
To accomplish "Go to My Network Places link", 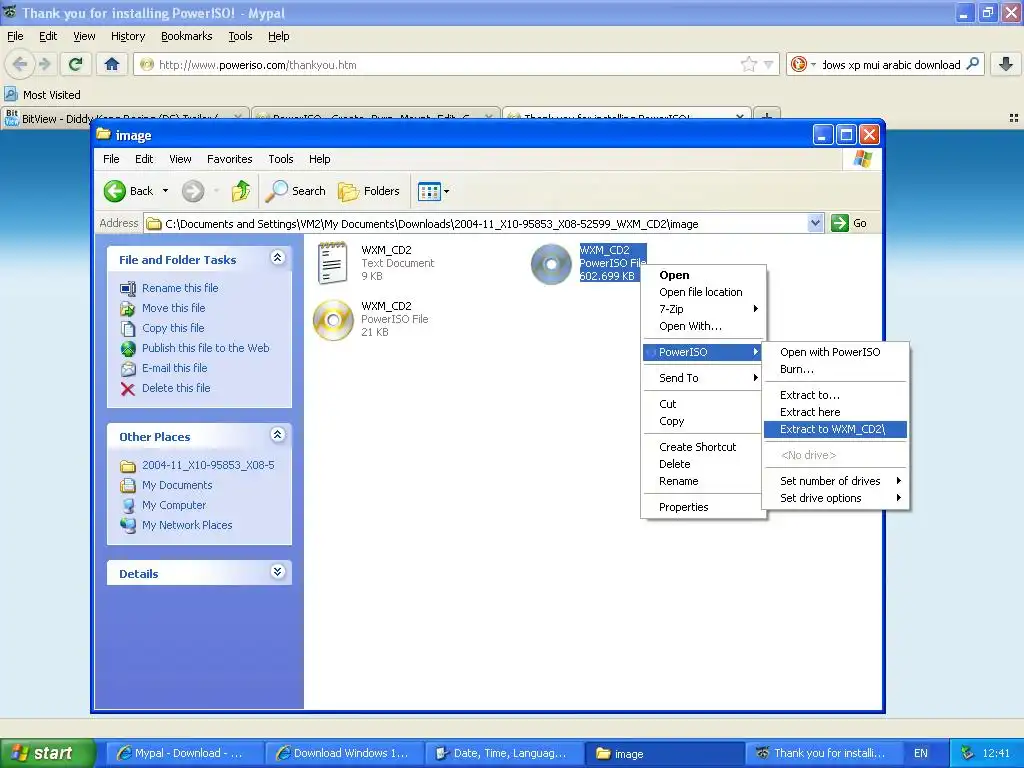I will 187,525.
